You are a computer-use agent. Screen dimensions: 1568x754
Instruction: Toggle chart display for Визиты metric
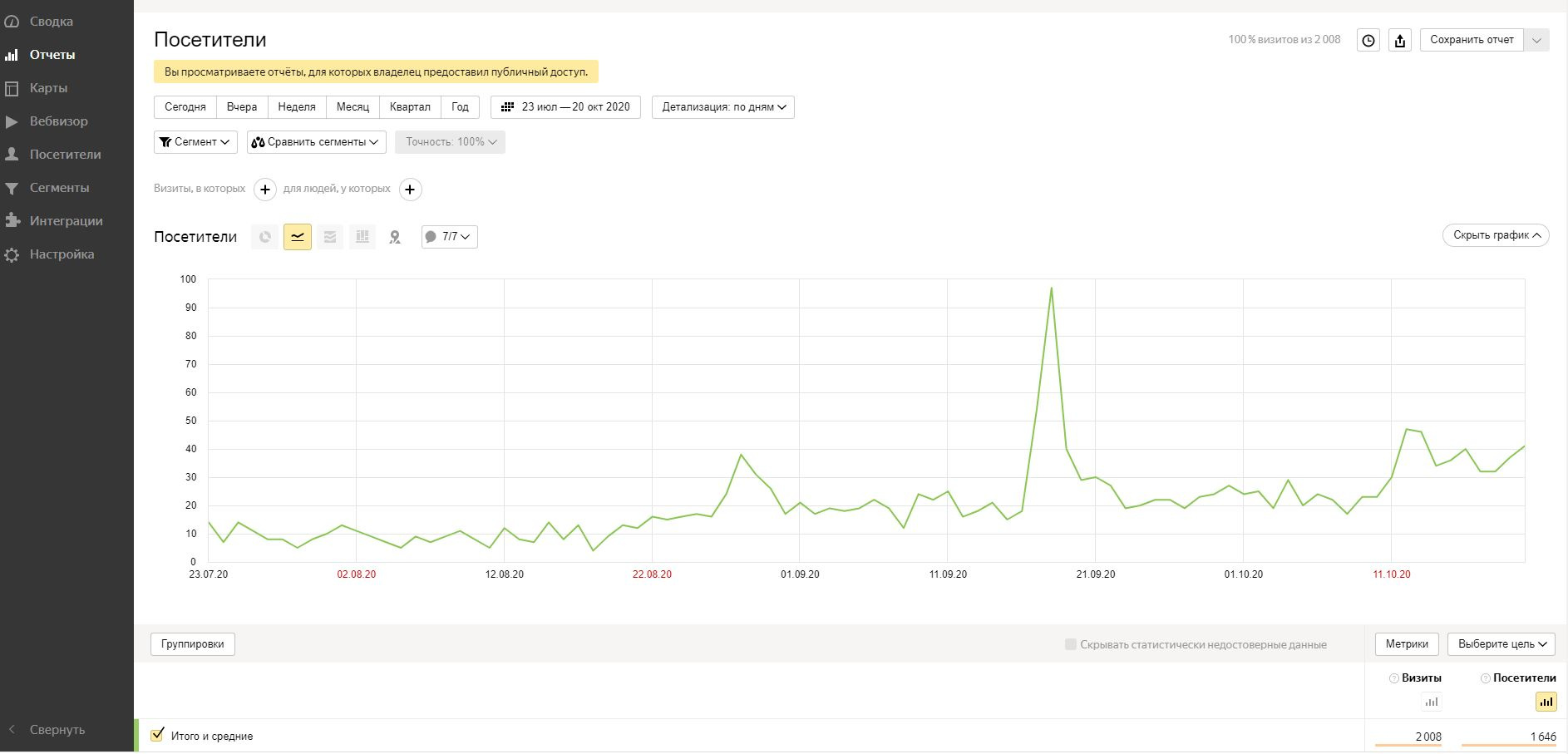(x=1431, y=702)
